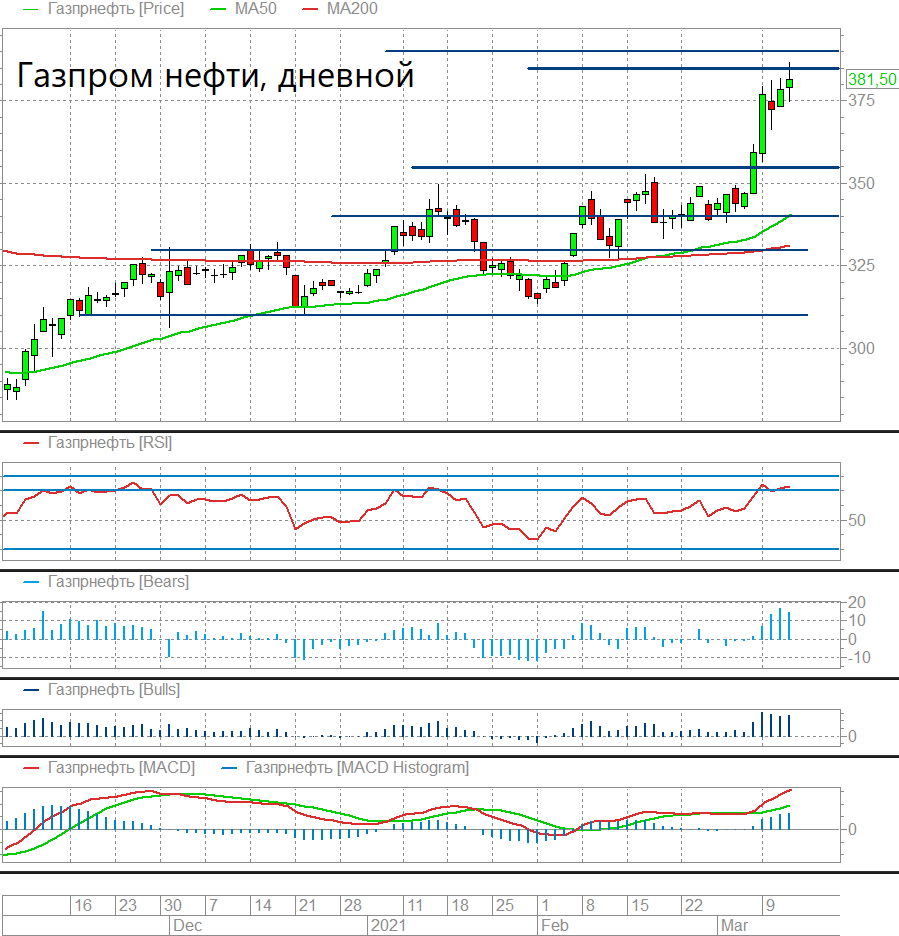Click the Газпрнефть [Price] legend label

[116, 9]
